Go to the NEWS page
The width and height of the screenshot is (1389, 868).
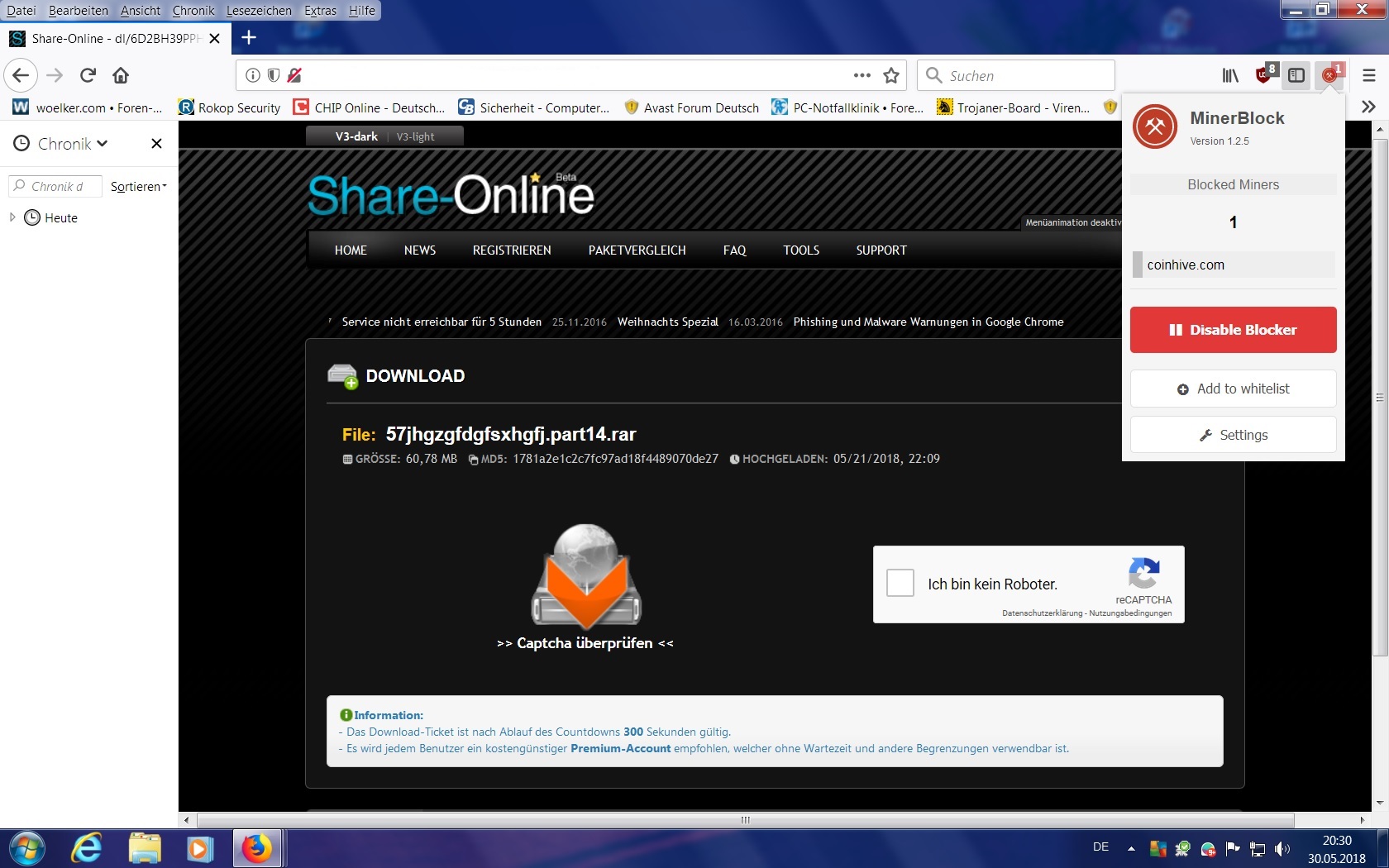(420, 250)
